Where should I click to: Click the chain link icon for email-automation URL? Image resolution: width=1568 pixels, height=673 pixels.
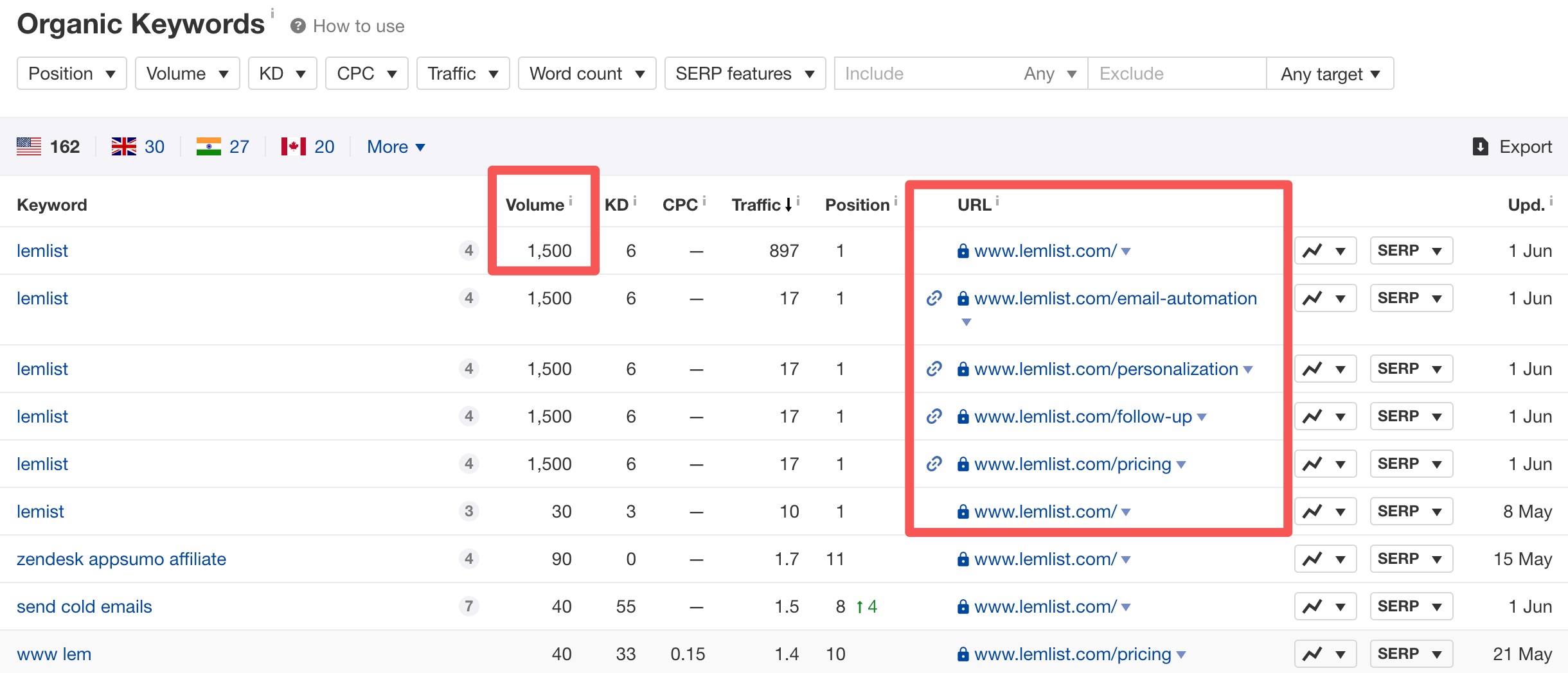click(934, 299)
